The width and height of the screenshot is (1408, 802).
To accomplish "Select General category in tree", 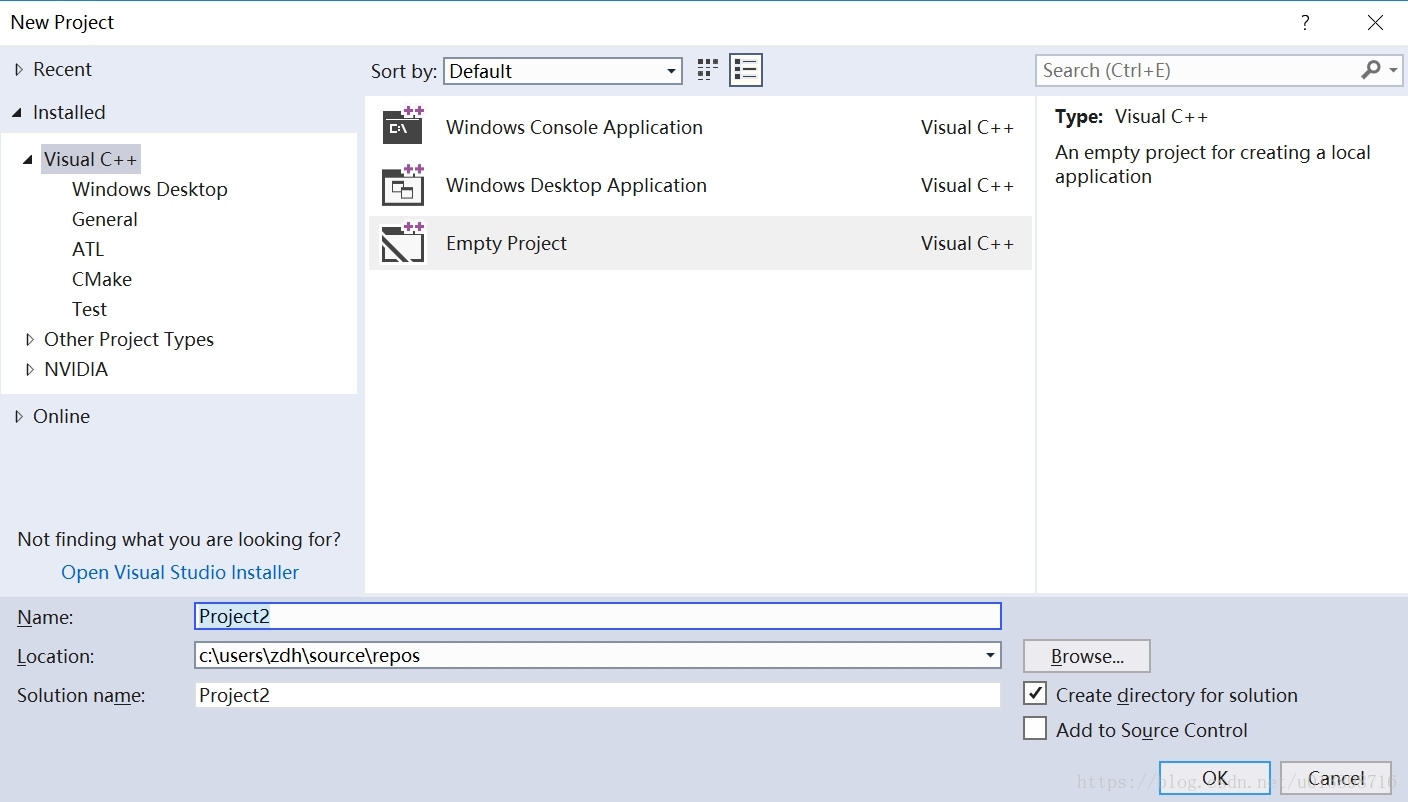I will click(105, 219).
